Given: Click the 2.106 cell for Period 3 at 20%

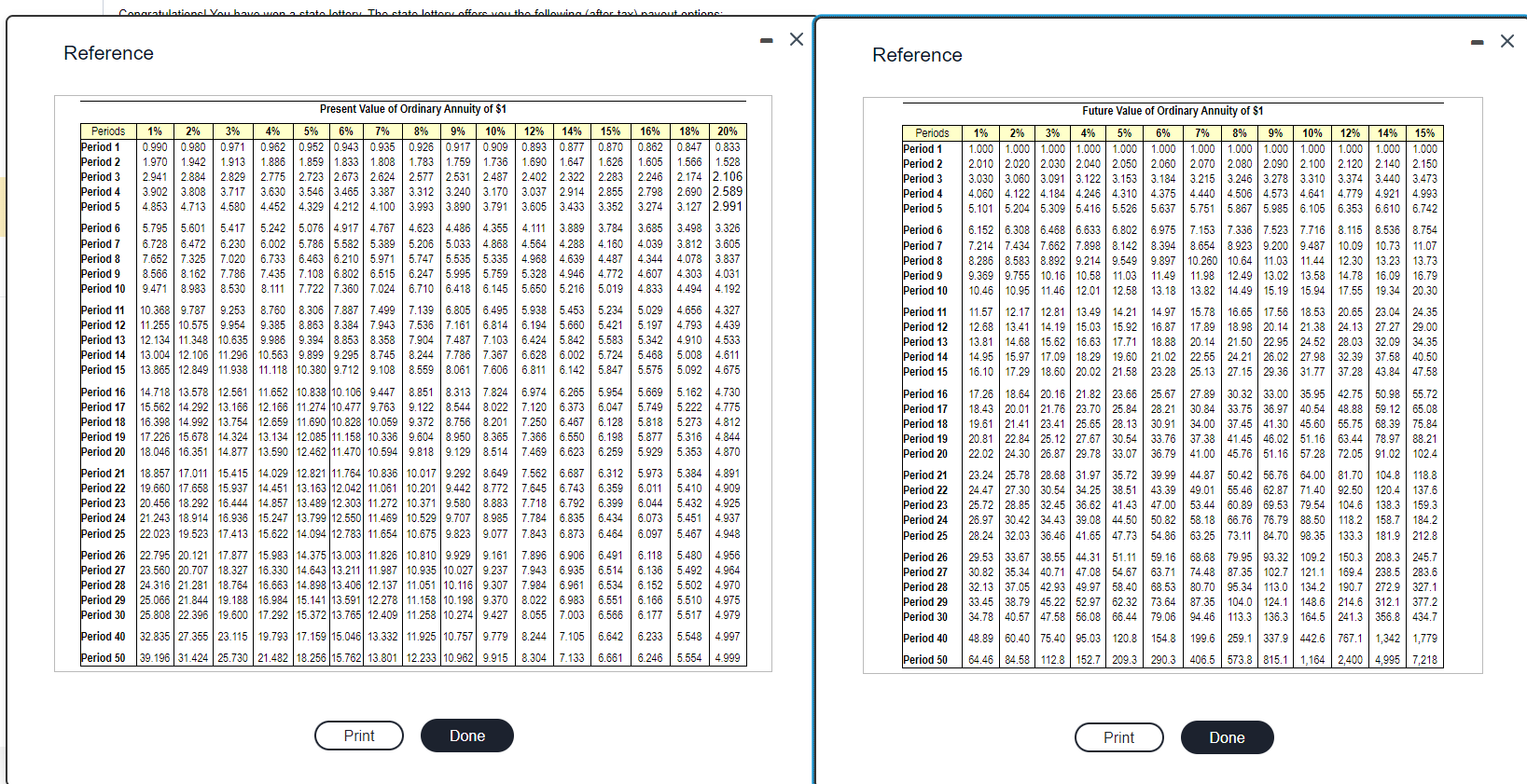Looking at the screenshot, I should pos(728,177).
